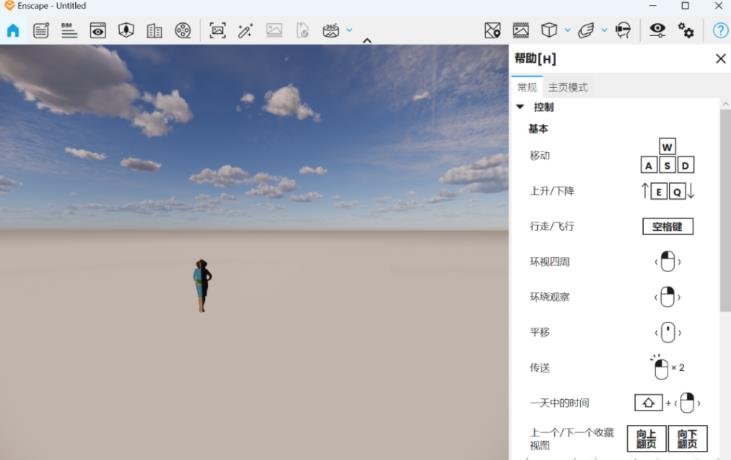Click the Shift key icon for 一天中的时间
Image resolution: width=731 pixels, height=460 pixels.
[648, 403]
